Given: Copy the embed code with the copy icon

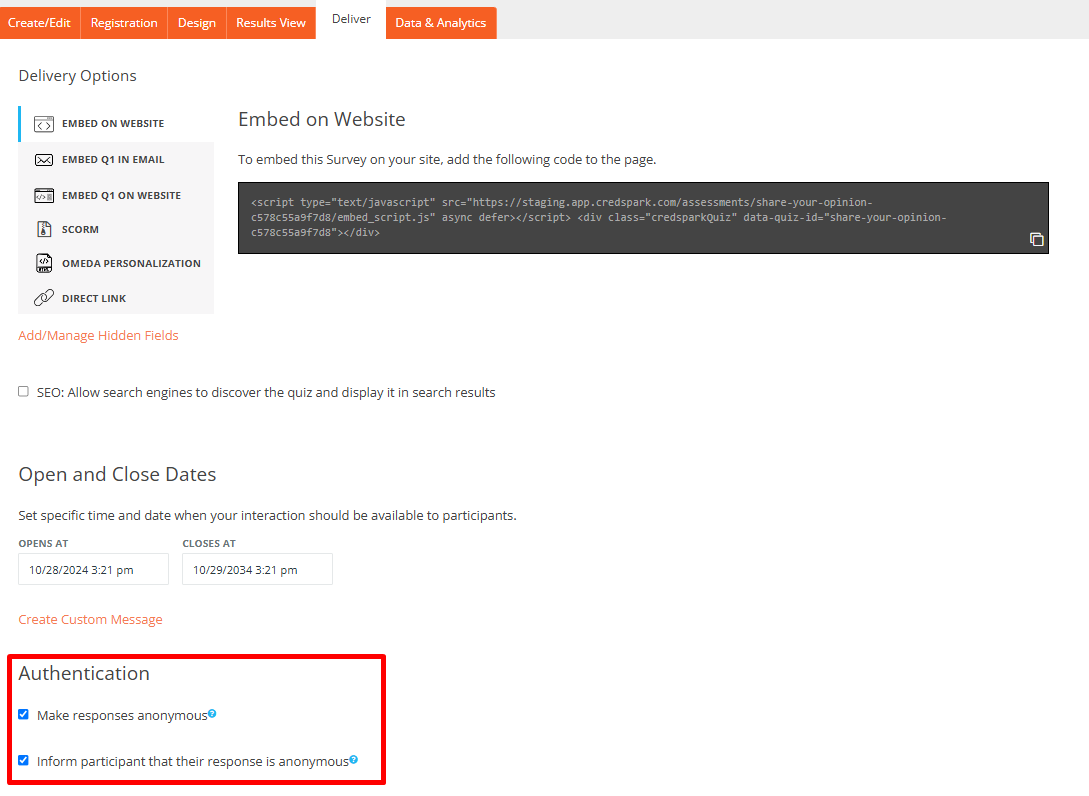Looking at the screenshot, I should (x=1036, y=240).
